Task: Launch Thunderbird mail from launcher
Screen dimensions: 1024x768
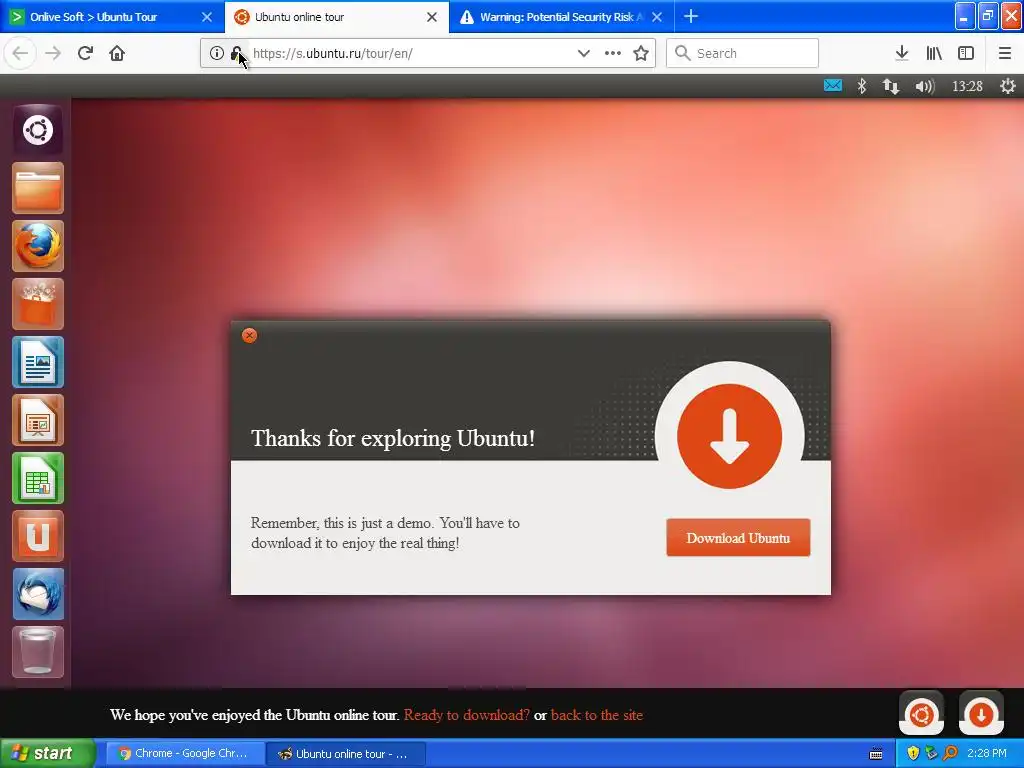Action: (38, 594)
